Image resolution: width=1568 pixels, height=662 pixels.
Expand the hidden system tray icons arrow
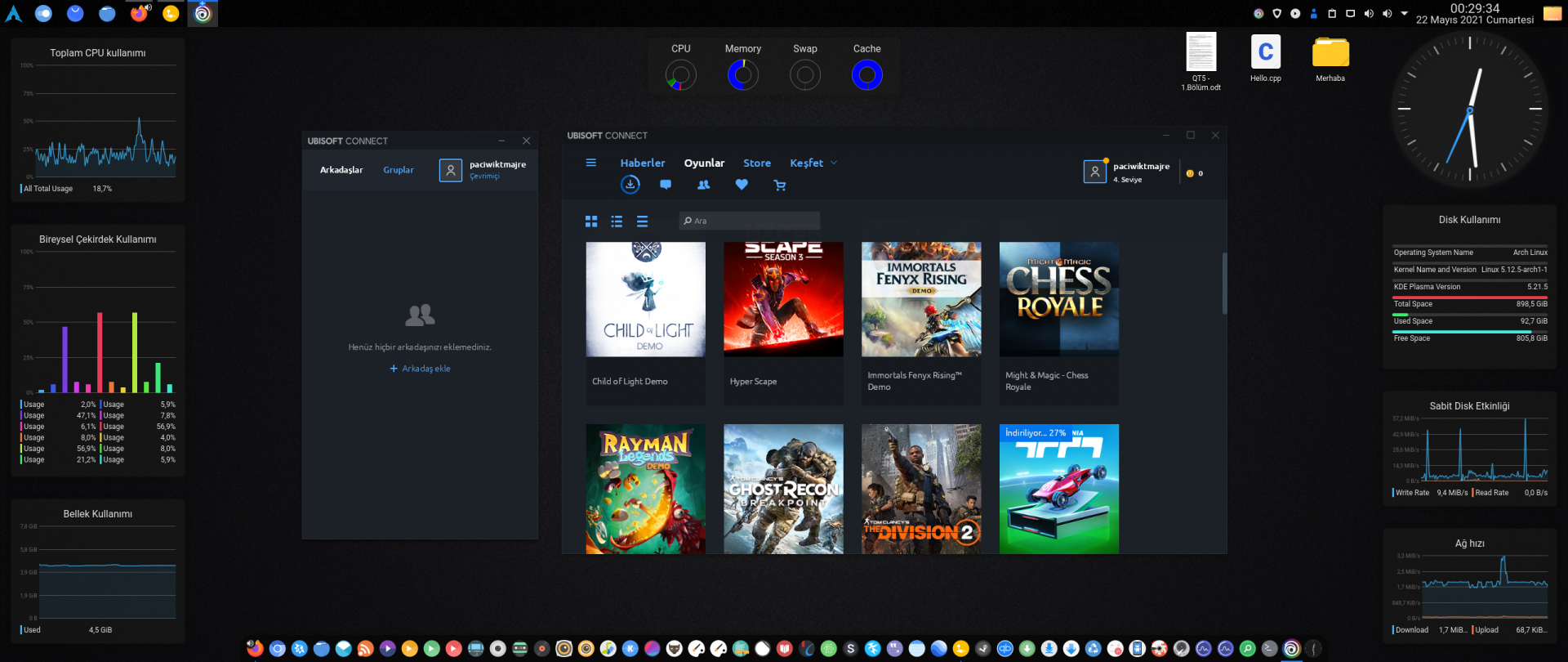pos(1405,13)
